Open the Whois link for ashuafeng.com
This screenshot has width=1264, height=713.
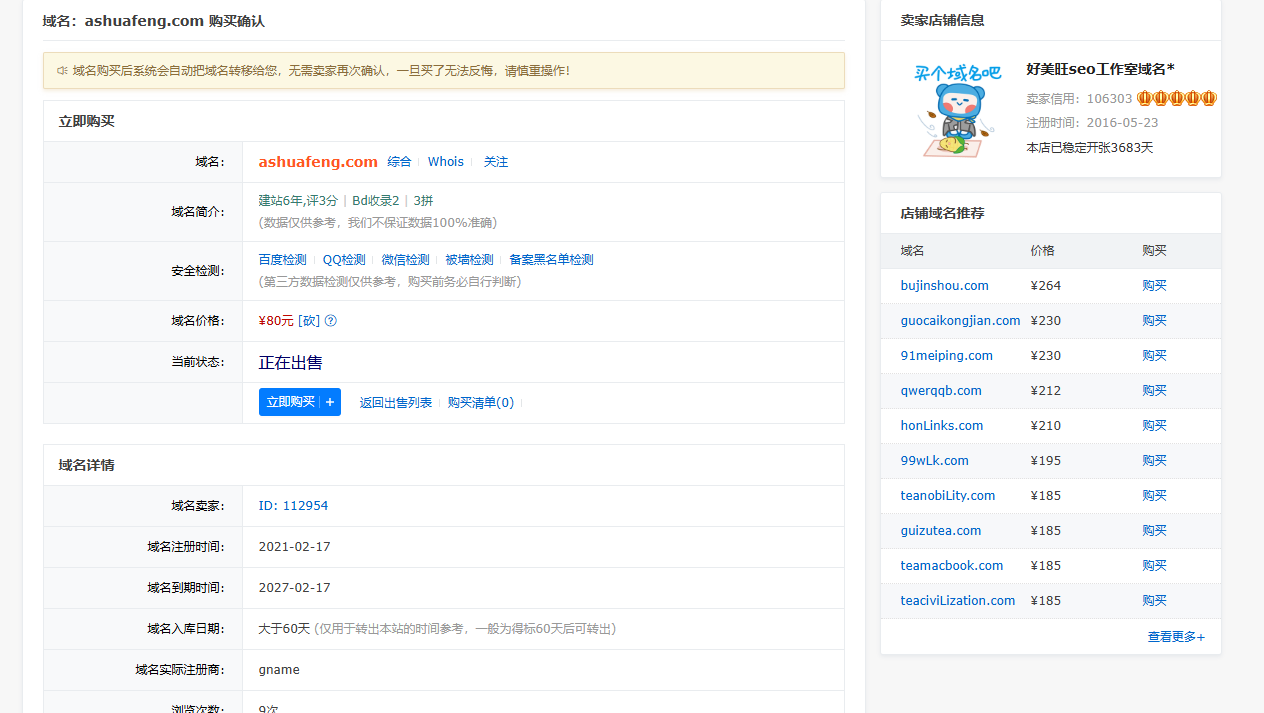(446, 162)
